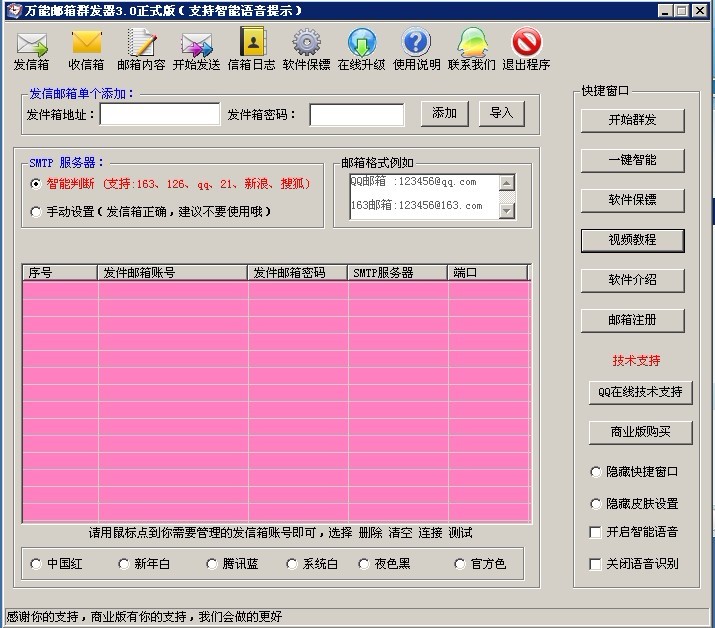Choose the 系统白 skin color

292,564
